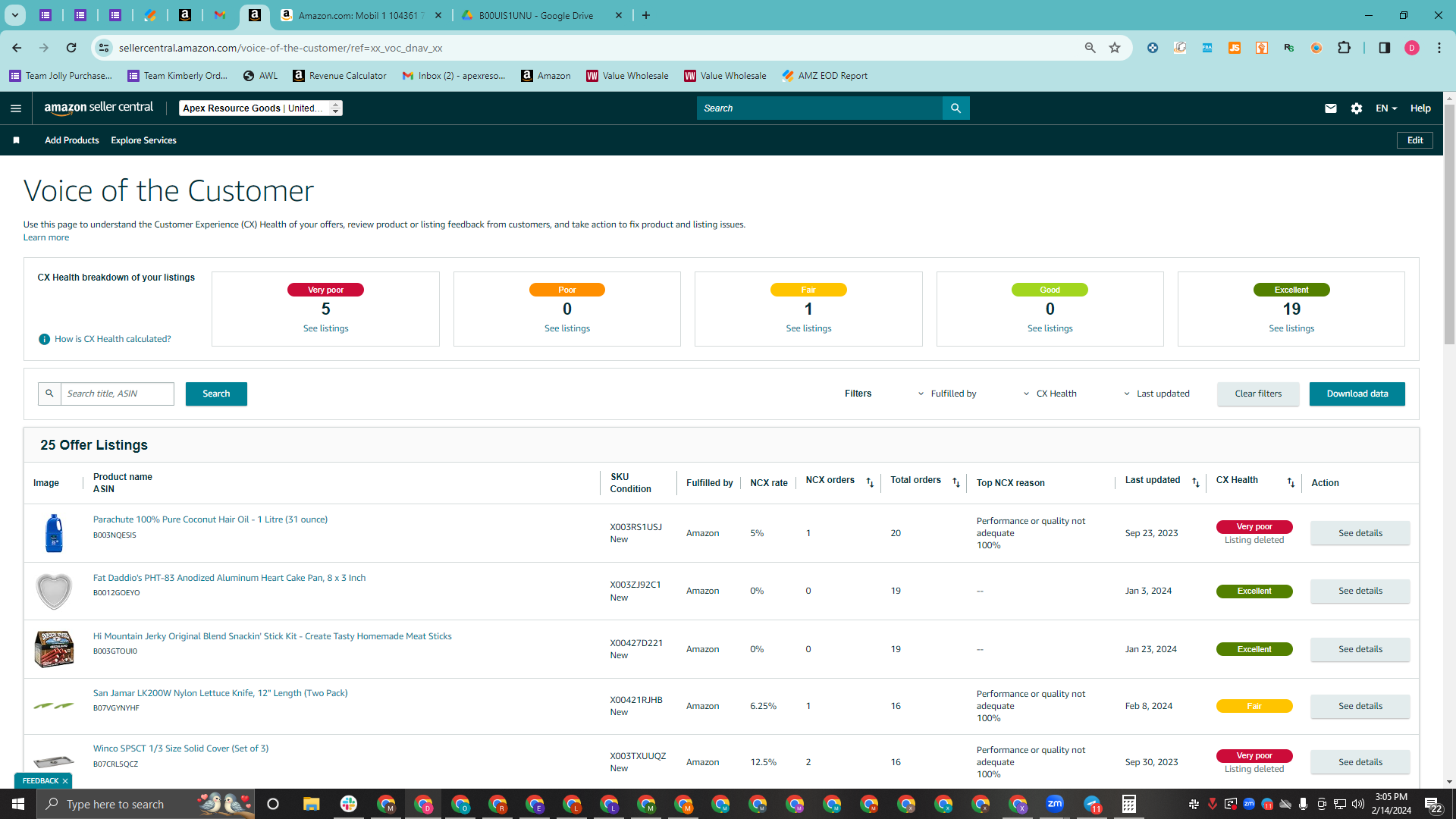Switch to the Google Drive tab

click(542, 15)
